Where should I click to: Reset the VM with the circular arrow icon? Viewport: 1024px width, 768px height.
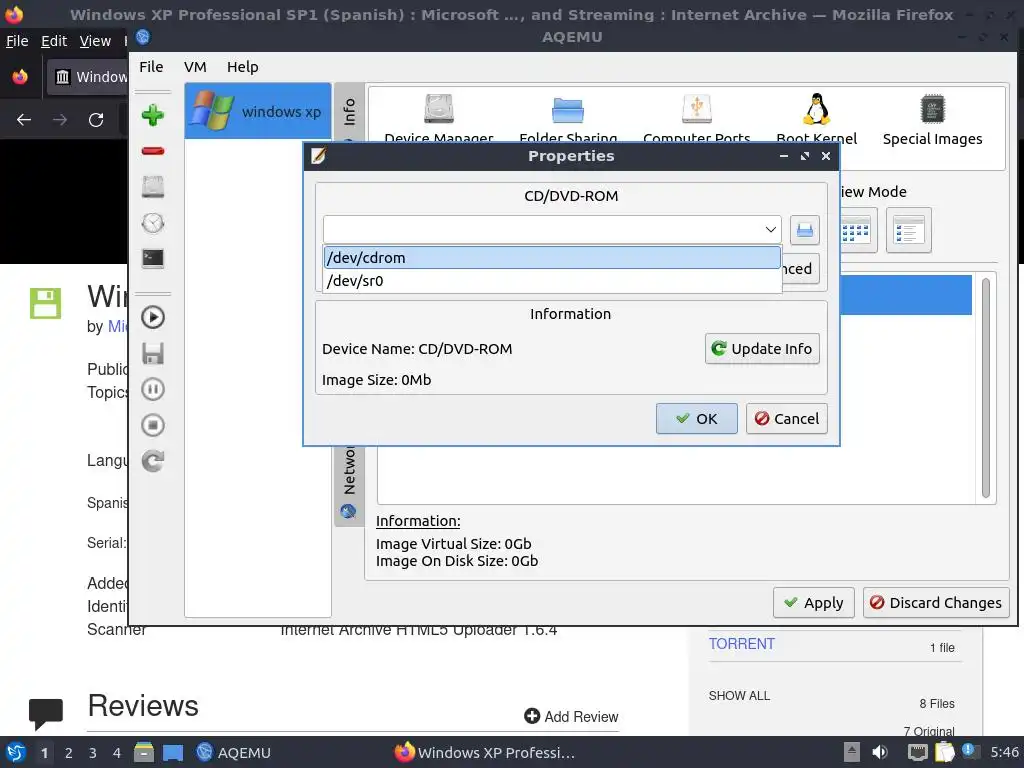point(153,461)
